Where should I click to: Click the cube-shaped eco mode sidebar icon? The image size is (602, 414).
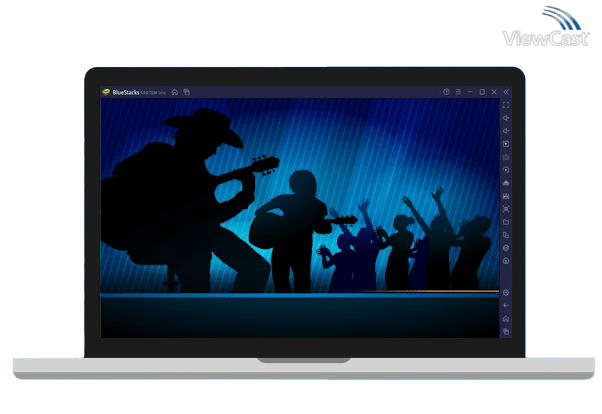[x=506, y=248]
